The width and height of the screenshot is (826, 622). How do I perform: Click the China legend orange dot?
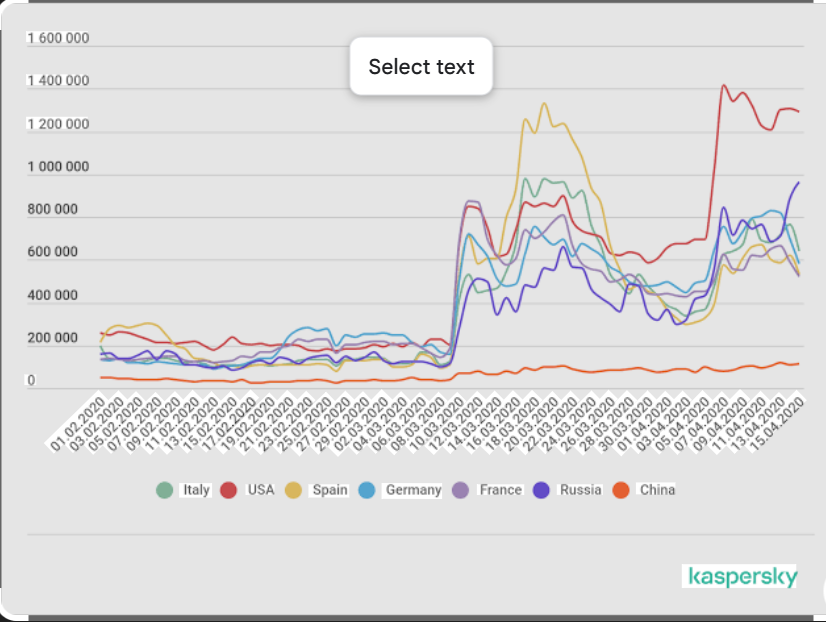click(x=620, y=490)
